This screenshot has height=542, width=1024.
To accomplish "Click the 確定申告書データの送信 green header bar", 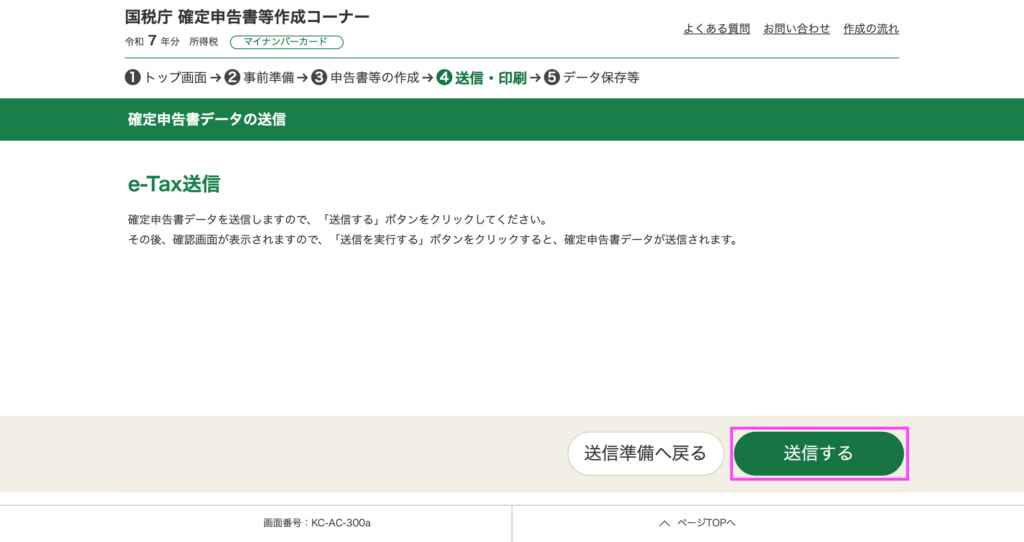I will [x=512, y=119].
